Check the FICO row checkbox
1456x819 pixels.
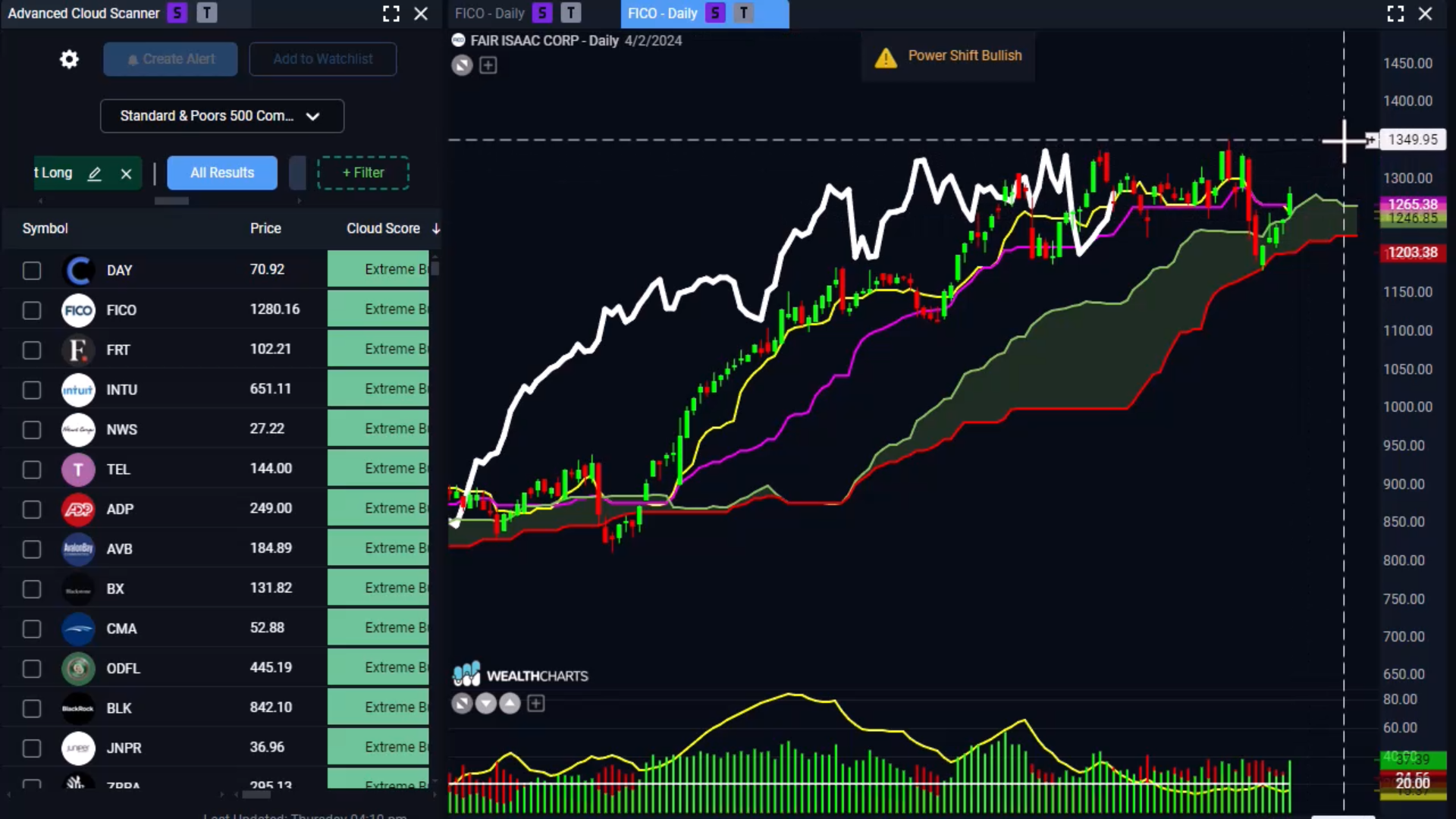(x=32, y=310)
